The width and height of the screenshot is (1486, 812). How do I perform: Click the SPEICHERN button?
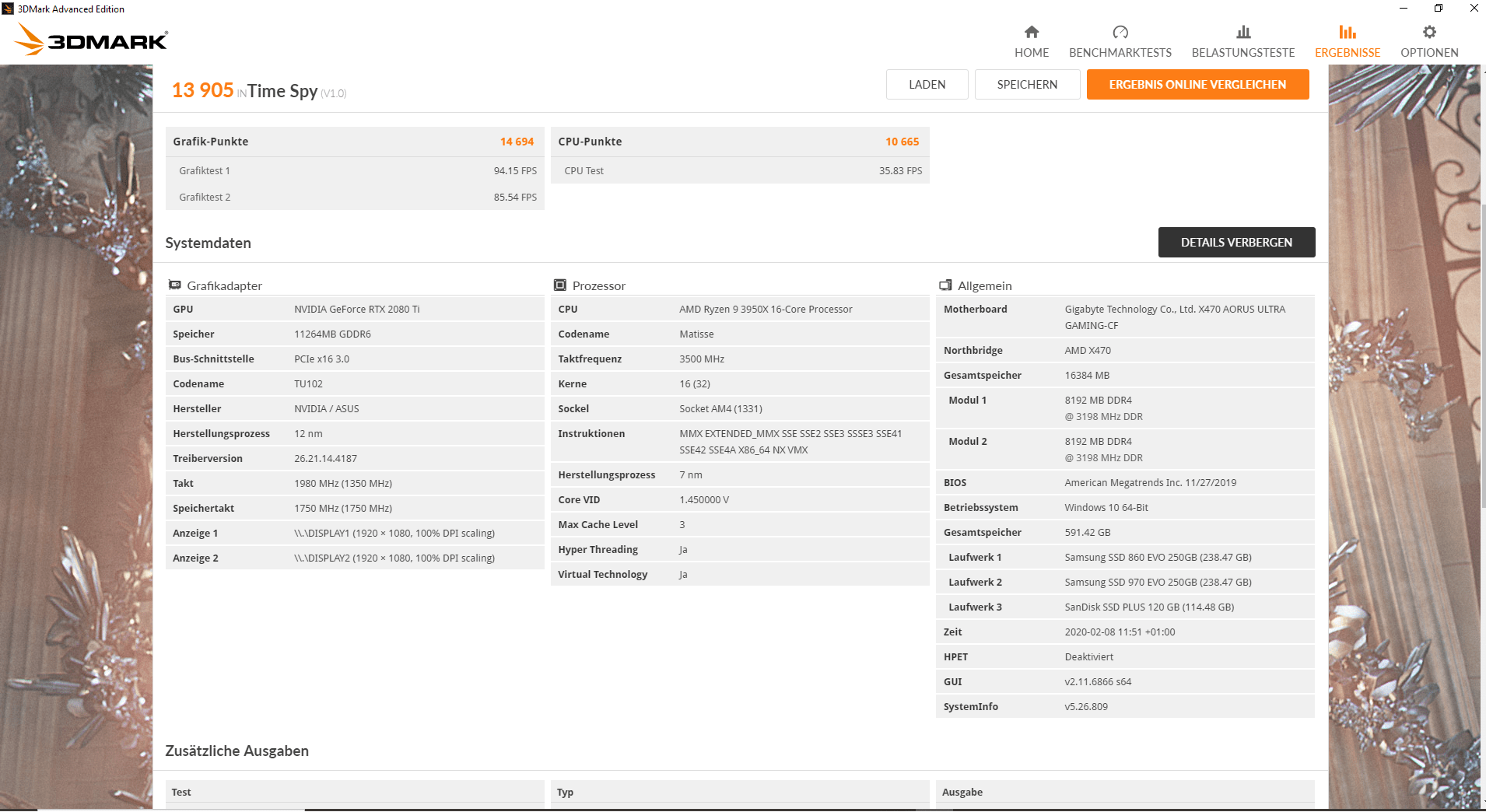[1027, 85]
